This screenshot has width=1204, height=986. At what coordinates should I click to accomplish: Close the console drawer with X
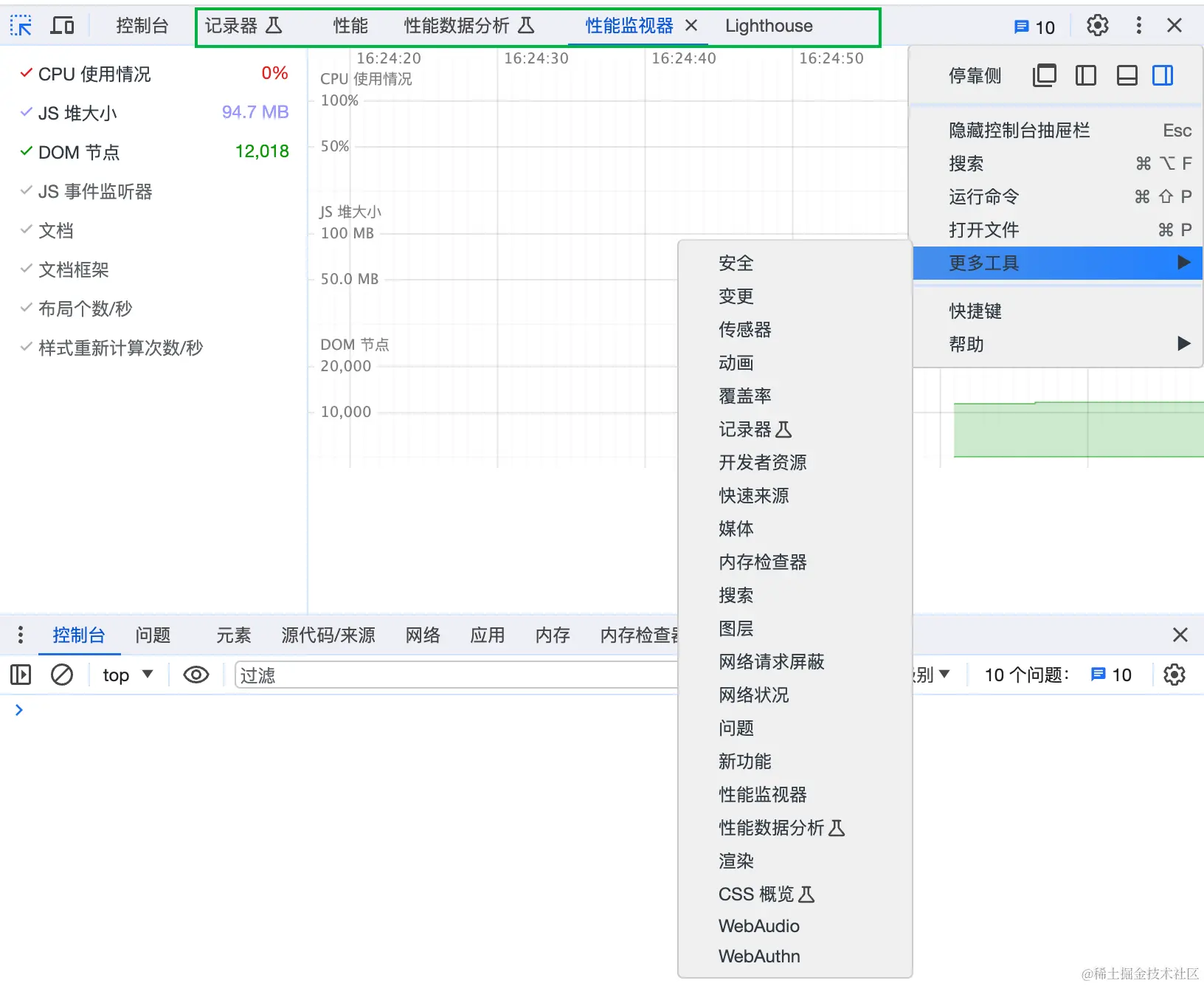pyautogui.click(x=1180, y=635)
